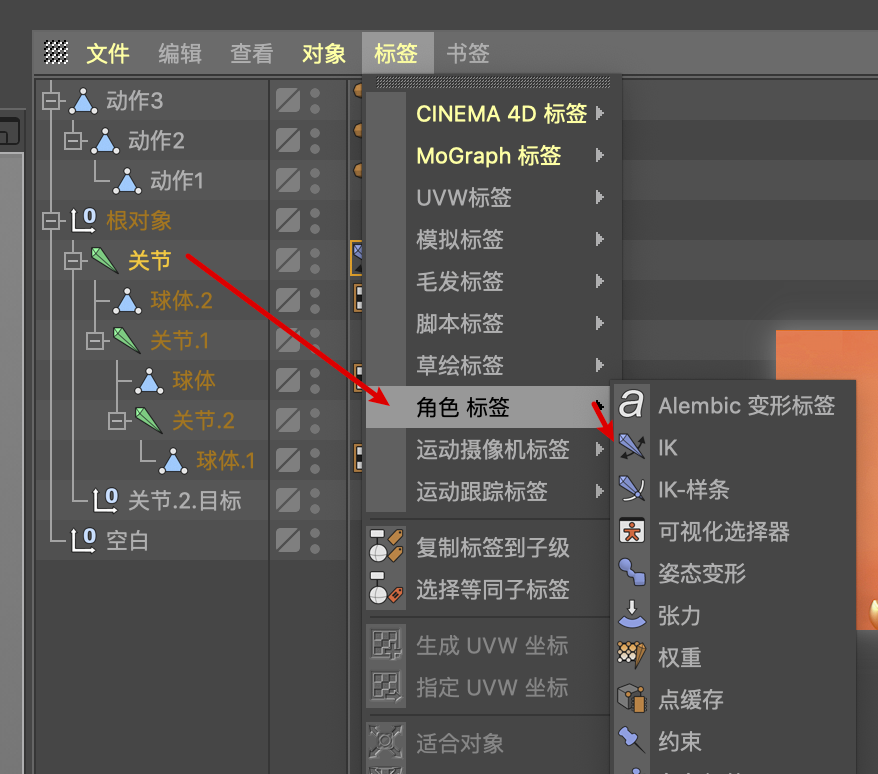Screen dimensions: 878x774
Task: Click the 约束 pin icon
Action: coord(632,740)
